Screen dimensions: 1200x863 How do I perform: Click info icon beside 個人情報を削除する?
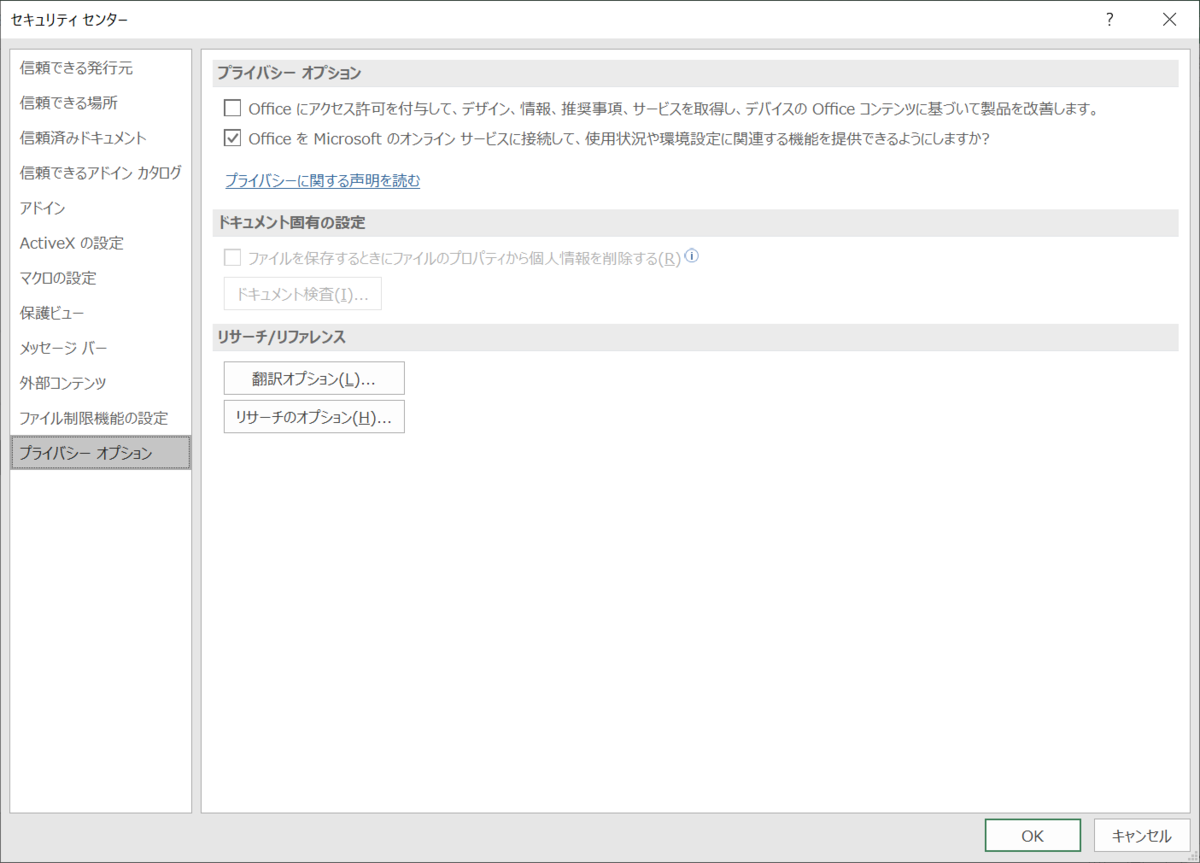[x=691, y=256]
